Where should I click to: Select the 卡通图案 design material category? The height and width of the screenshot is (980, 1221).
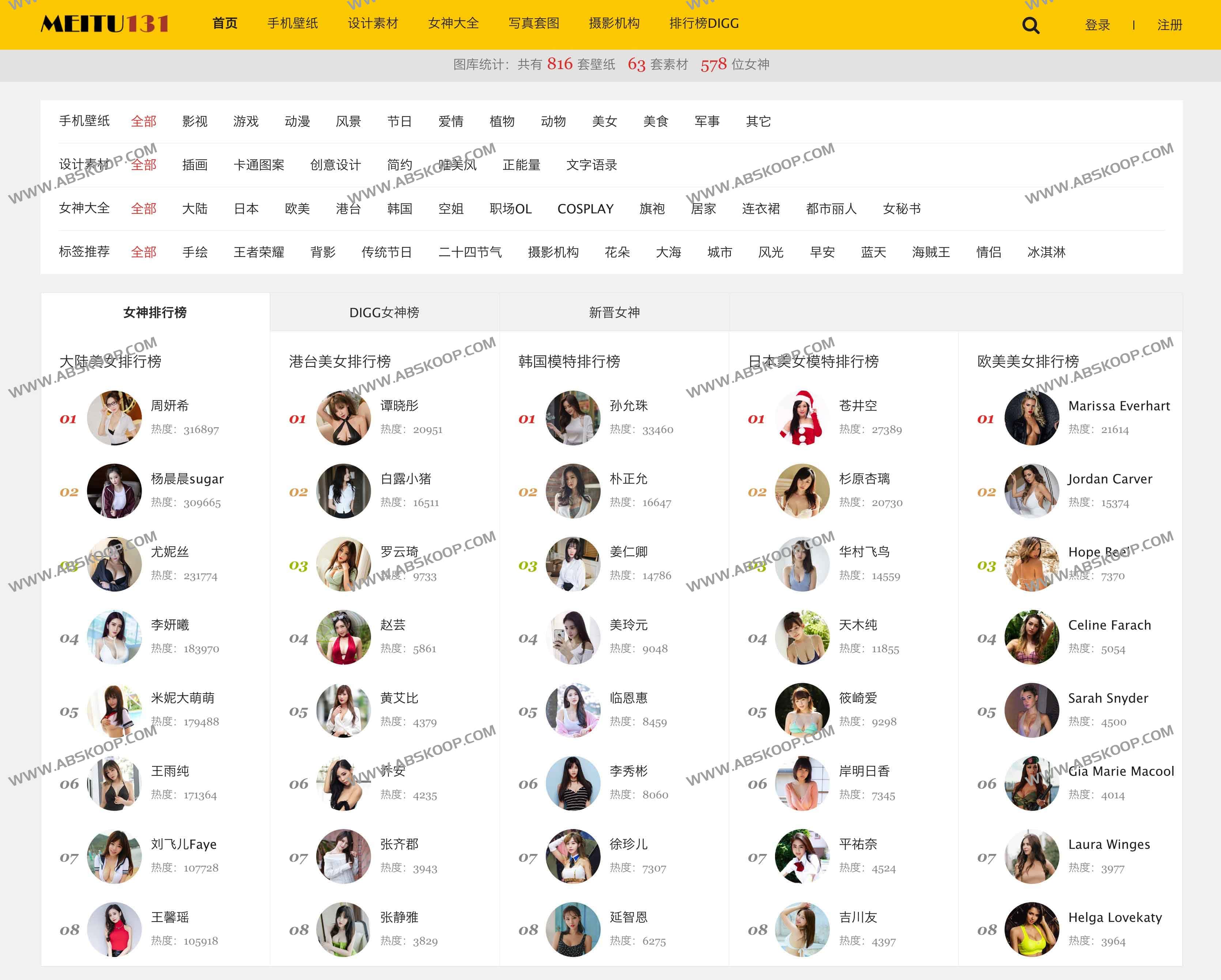[260, 165]
